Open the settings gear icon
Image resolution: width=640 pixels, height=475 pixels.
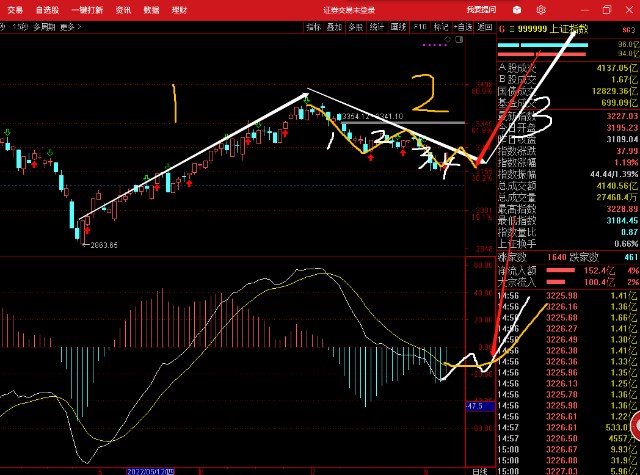[541, 10]
